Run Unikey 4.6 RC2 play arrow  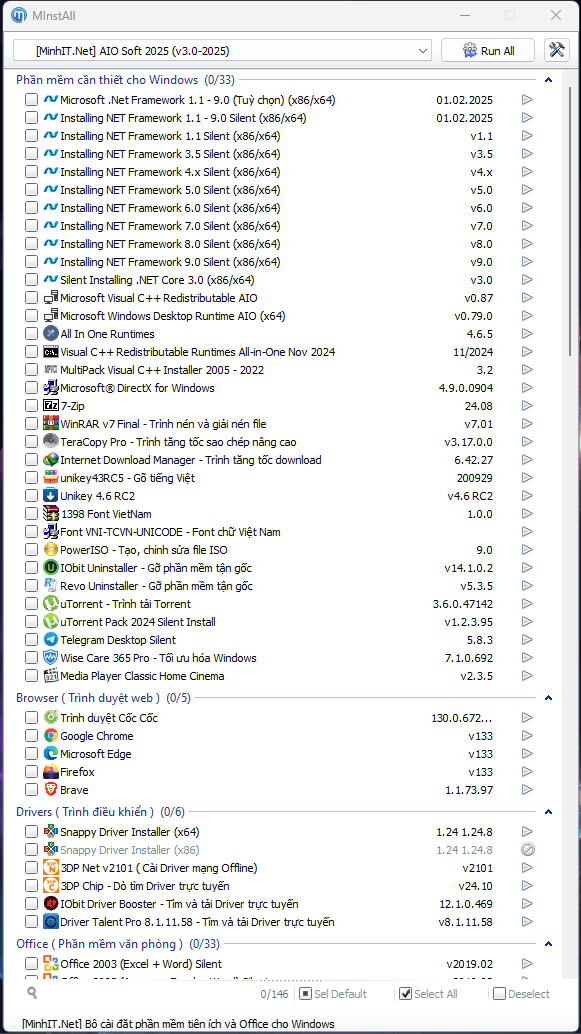527,496
